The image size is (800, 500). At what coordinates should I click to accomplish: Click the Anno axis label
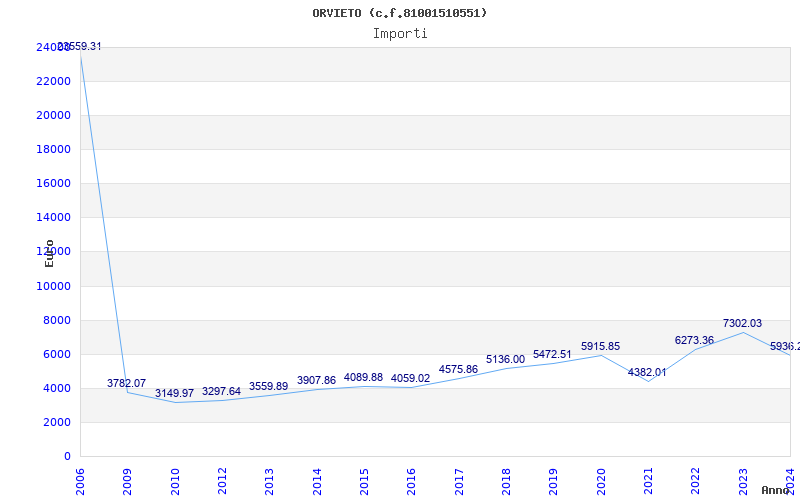(776, 490)
